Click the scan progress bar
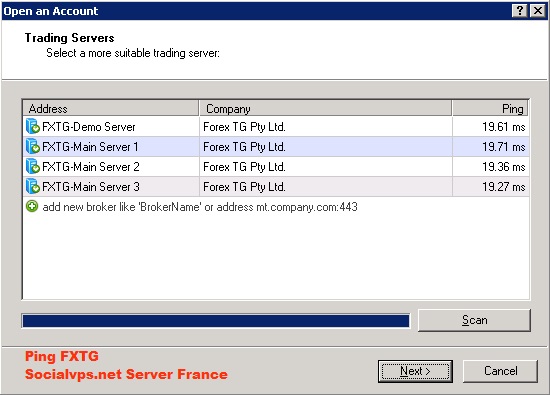This screenshot has width=550, height=395. click(216, 321)
